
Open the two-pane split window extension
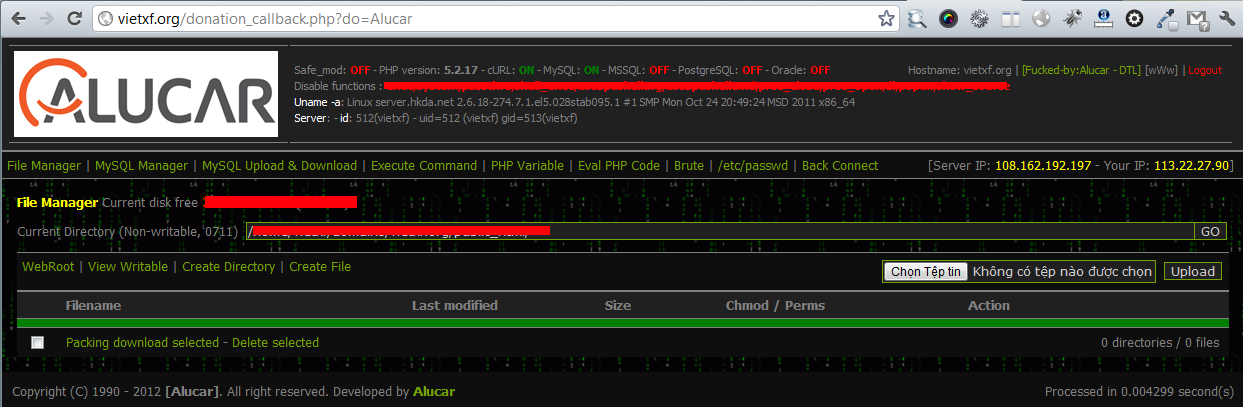(1010, 18)
